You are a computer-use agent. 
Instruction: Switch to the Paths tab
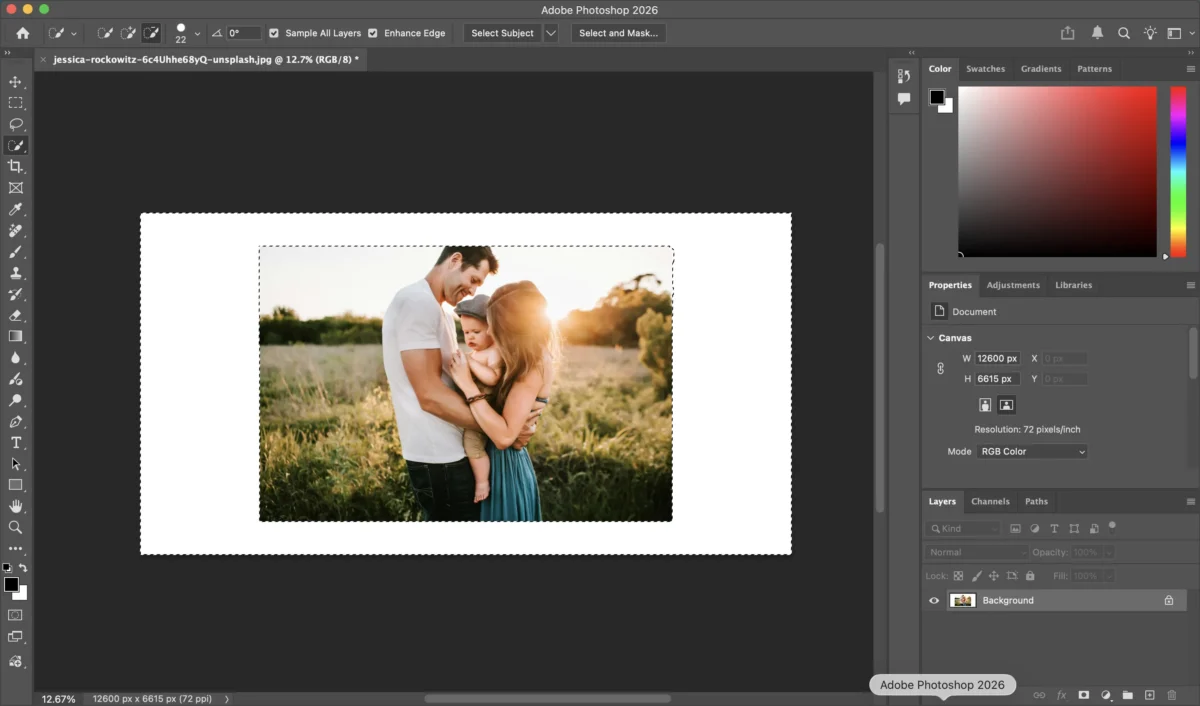(x=1036, y=501)
